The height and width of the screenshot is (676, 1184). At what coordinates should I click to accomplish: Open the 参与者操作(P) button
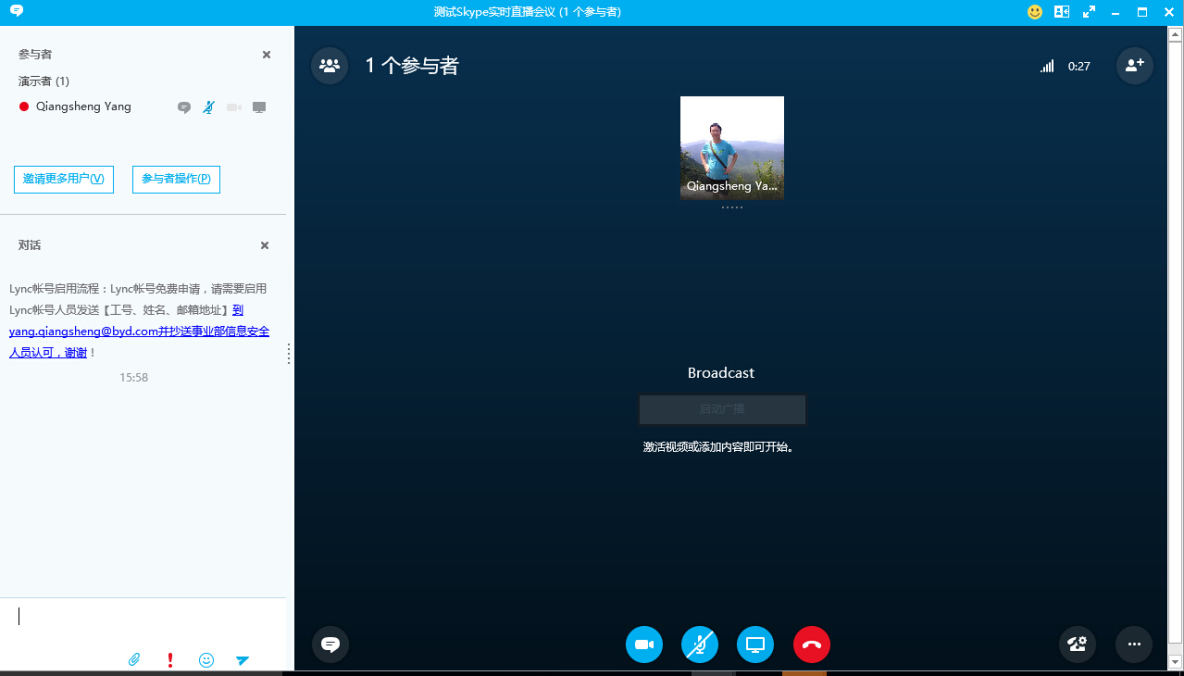[x=176, y=179]
